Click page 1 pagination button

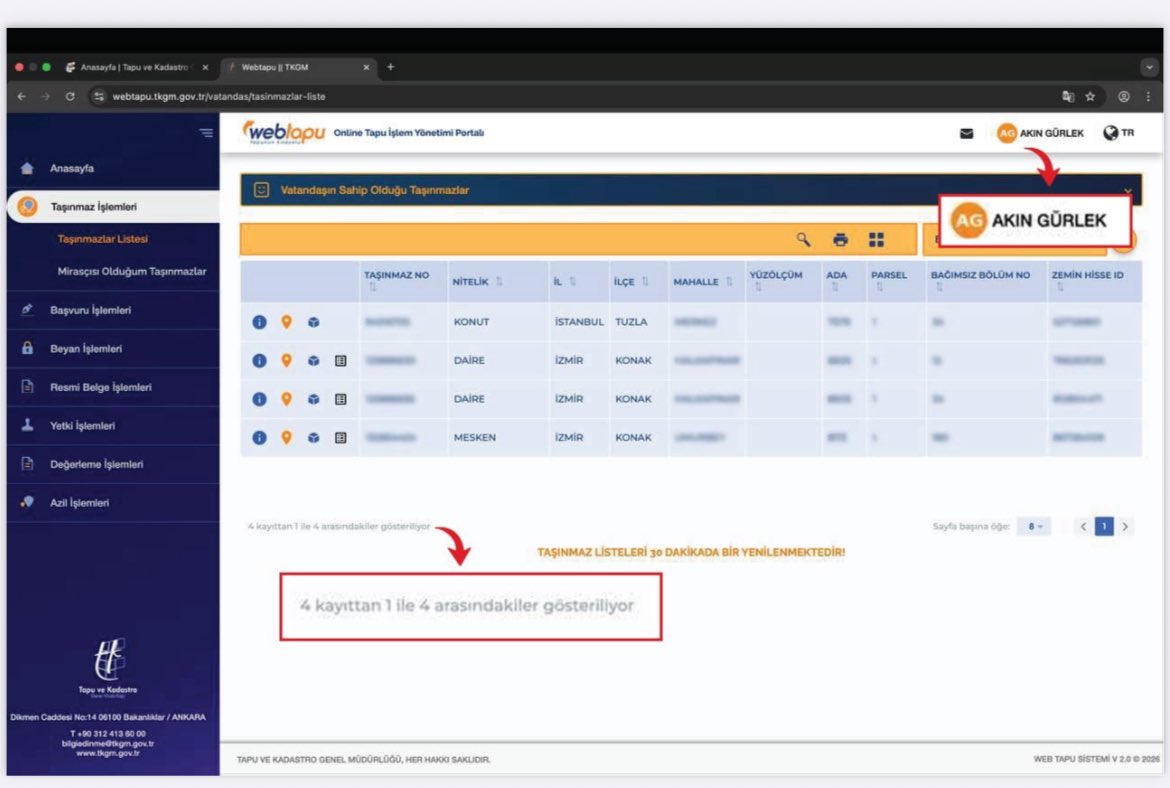coord(1104,527)
